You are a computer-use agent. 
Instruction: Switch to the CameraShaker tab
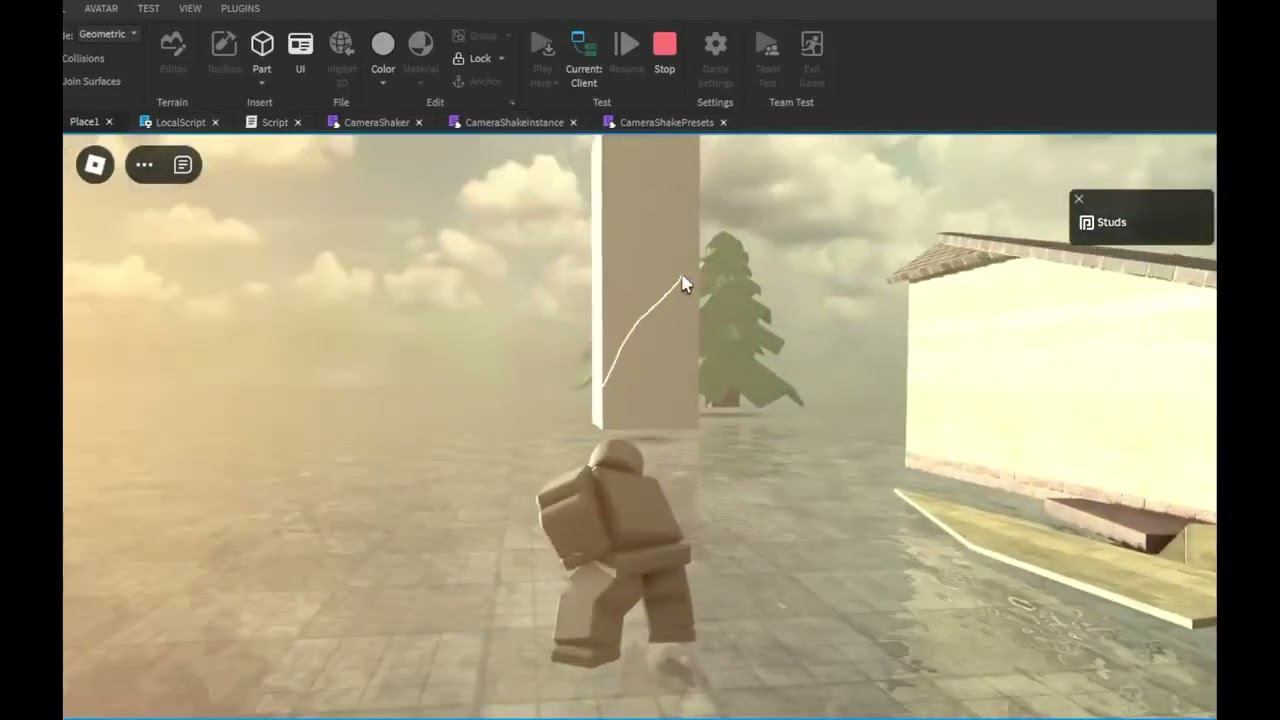pyautogui.click(x=377, y=123)
